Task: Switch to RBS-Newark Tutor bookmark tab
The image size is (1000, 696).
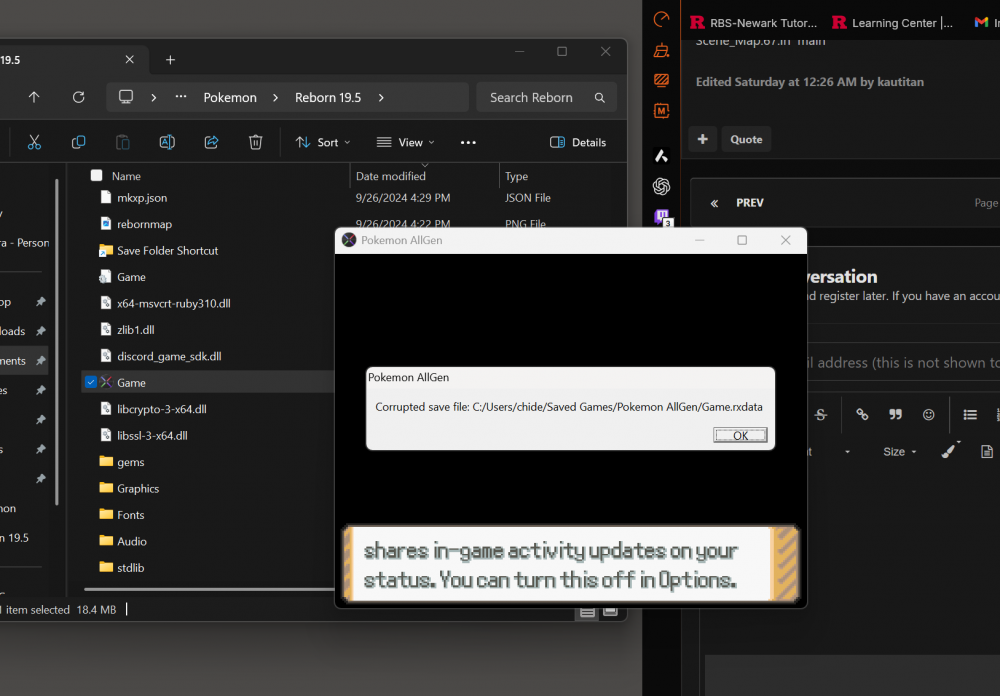Action: (x=753, y=22)
